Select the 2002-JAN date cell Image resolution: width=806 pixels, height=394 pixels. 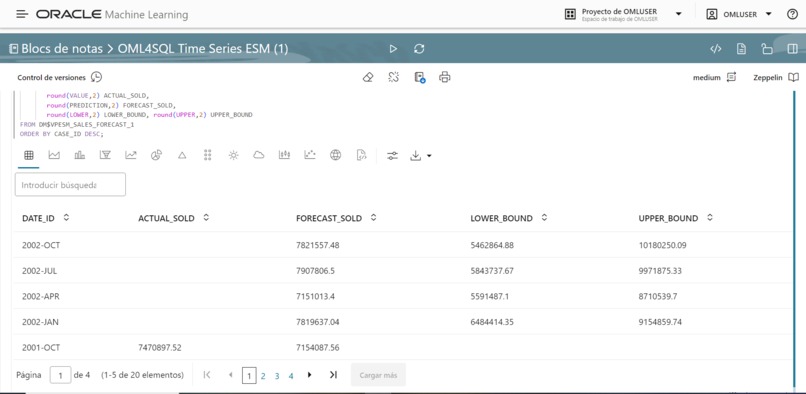(x=41, y=322)
